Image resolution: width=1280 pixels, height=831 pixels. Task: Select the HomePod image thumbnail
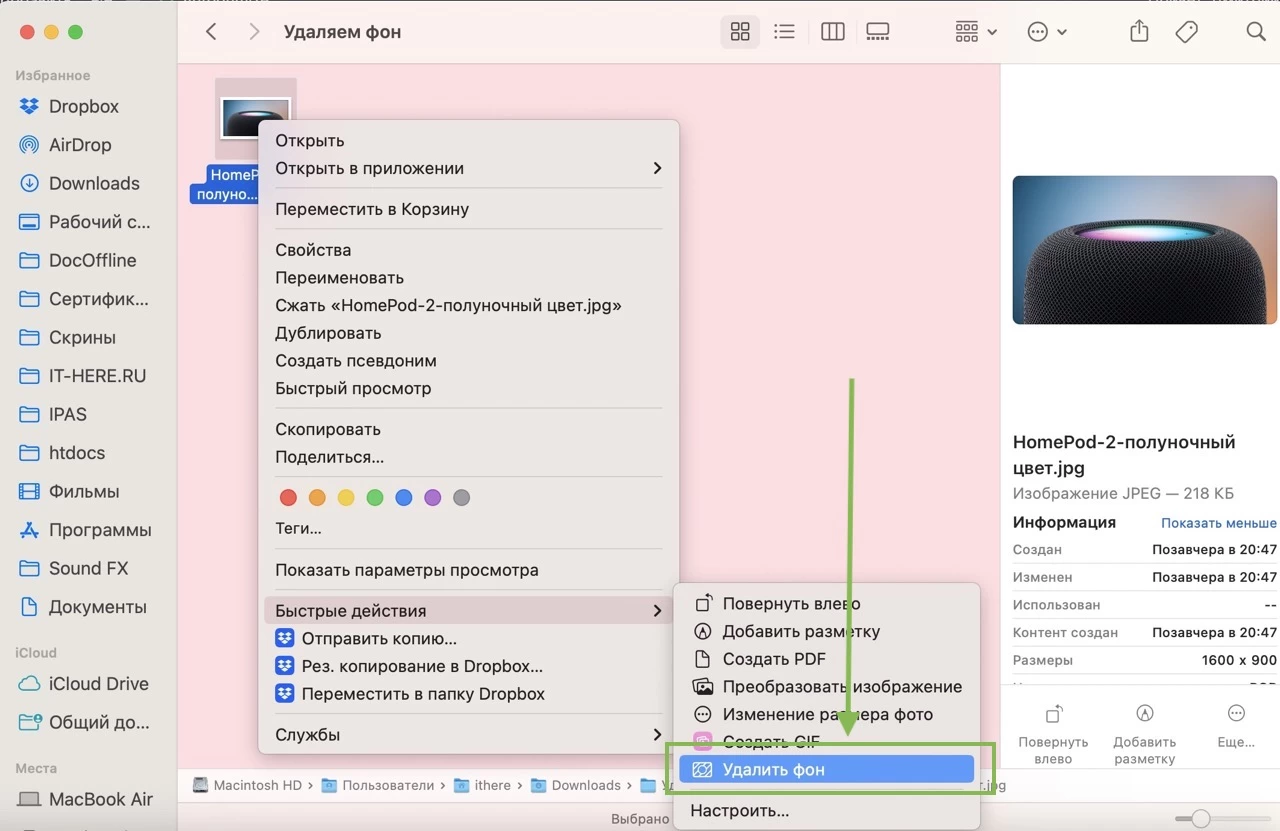[x=255, y=115]
